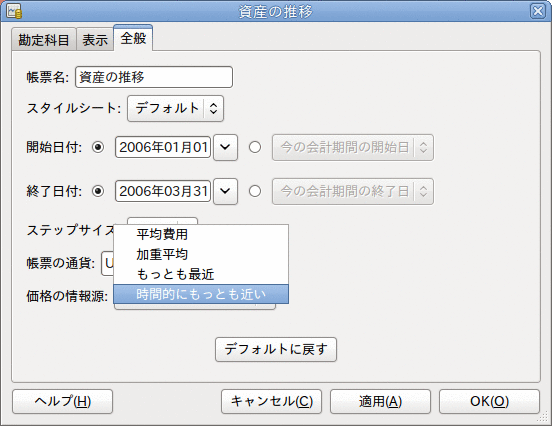Click the ヘルプ(H) button
Viewport: 552px width, 426px height.
coord(63,401)
